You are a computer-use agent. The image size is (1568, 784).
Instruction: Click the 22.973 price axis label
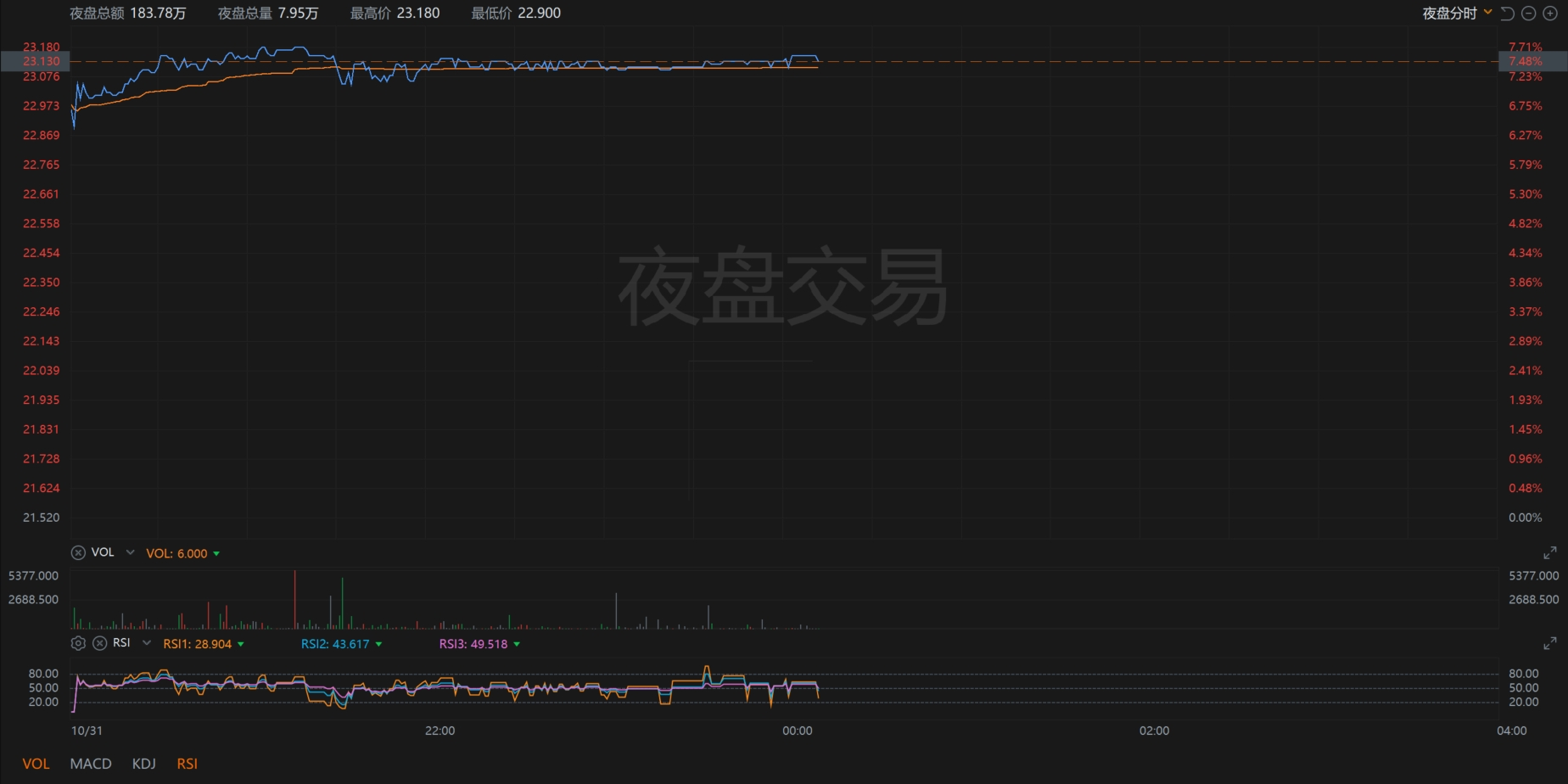(x=42, y=106)
